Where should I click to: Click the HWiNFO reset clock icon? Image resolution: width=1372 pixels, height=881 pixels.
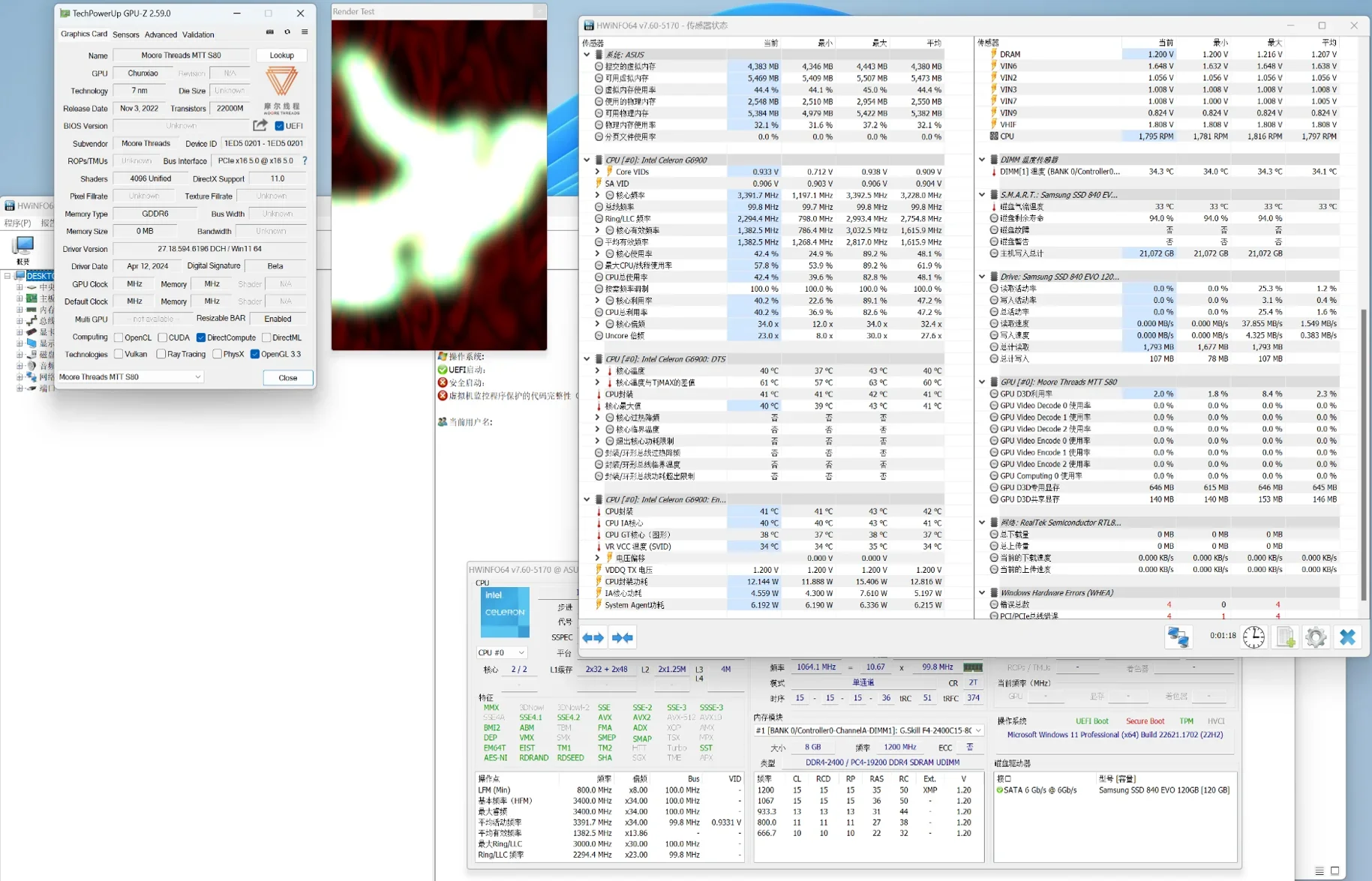[x=1253, y=637]
